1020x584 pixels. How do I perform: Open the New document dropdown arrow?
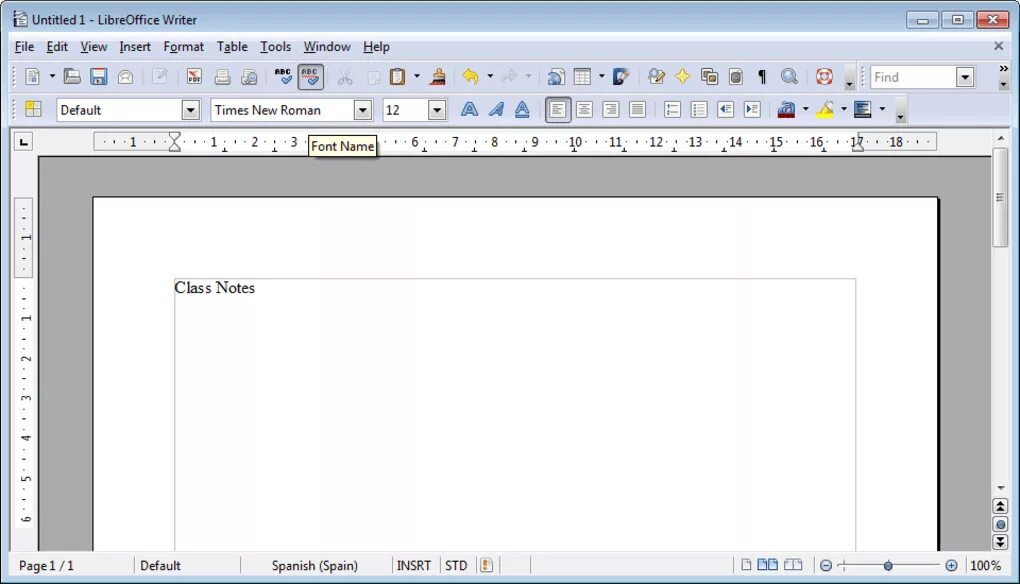point(52,77)
